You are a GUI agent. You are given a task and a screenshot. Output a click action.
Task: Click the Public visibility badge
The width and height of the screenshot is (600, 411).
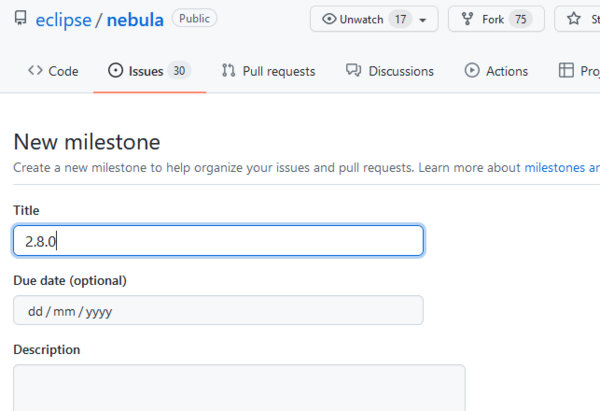point(194,18)
